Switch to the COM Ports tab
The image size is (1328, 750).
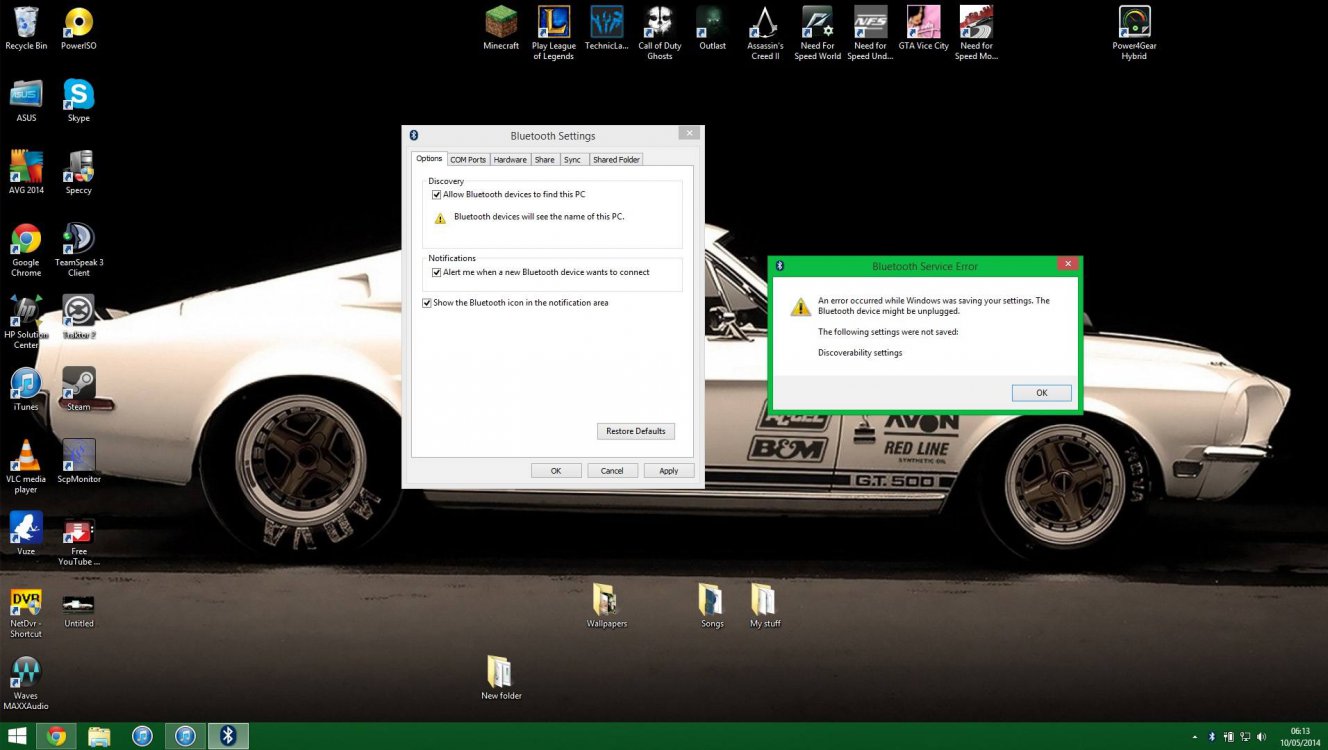tap(468, 160)
